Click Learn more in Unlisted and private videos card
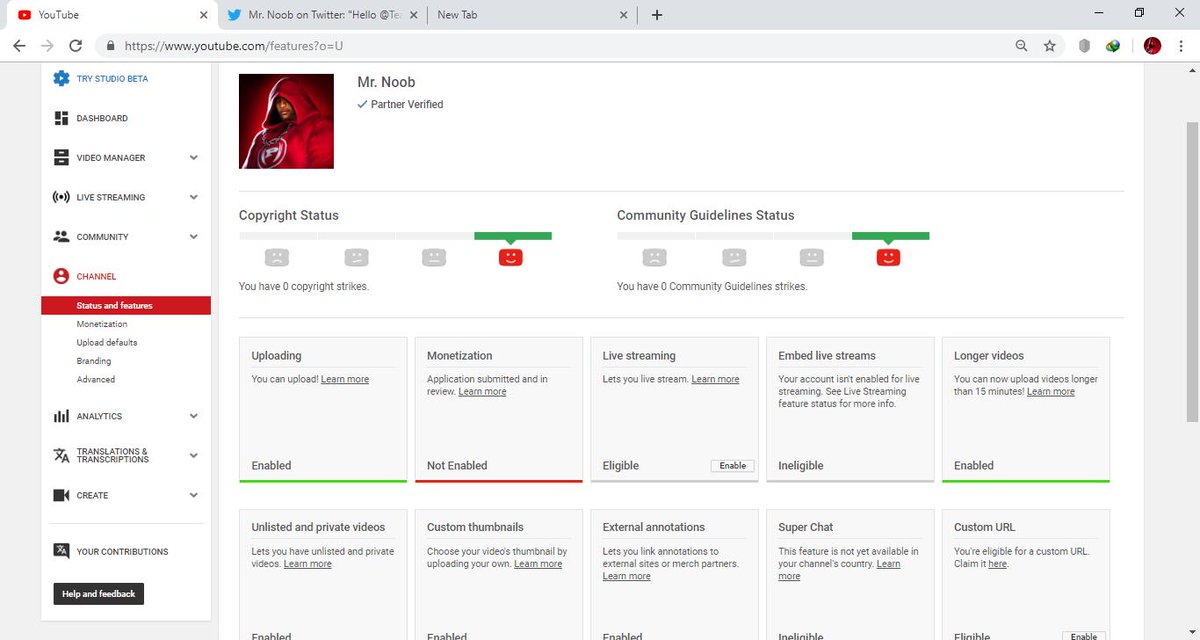The width and height of the screenshot is (1200, 640). (x=308, y=564)
